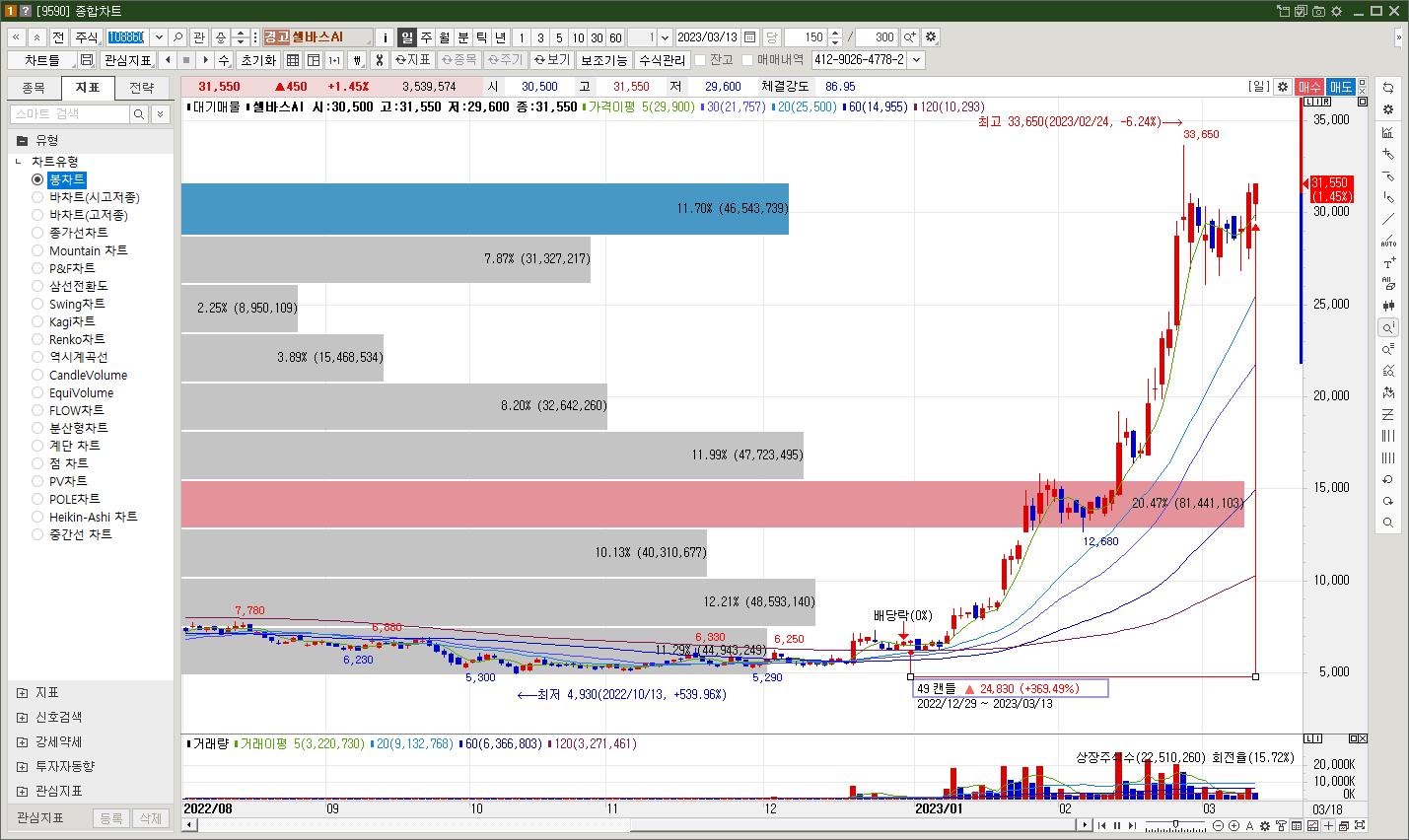Select the Renko차트 radio option
The width and height of the screenshot is (1409, 840).
click(x=37, y=339)
